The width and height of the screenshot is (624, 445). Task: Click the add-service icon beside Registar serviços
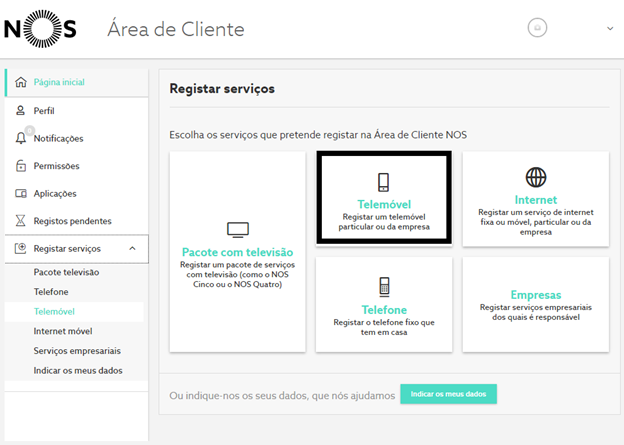21,248
